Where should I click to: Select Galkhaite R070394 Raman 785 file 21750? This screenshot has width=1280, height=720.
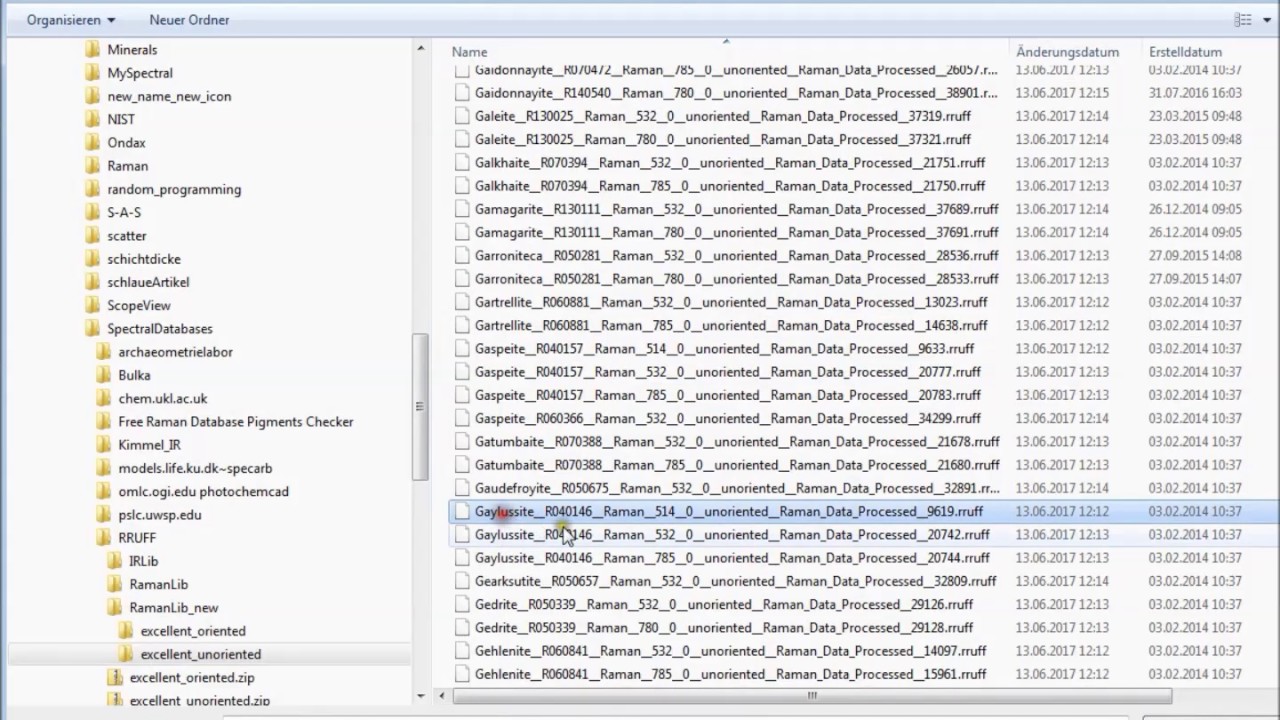729,186
